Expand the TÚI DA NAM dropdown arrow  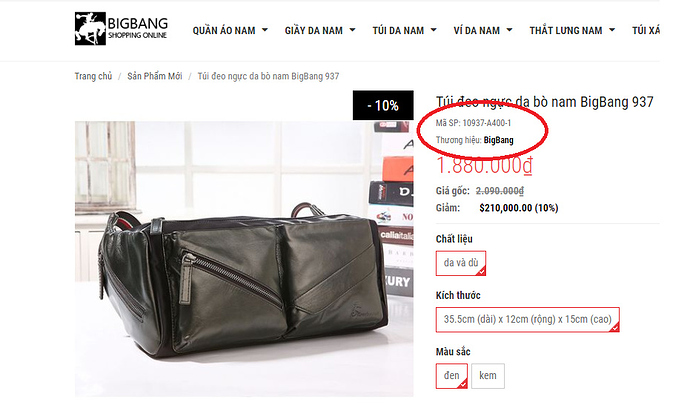coord(433,30)
